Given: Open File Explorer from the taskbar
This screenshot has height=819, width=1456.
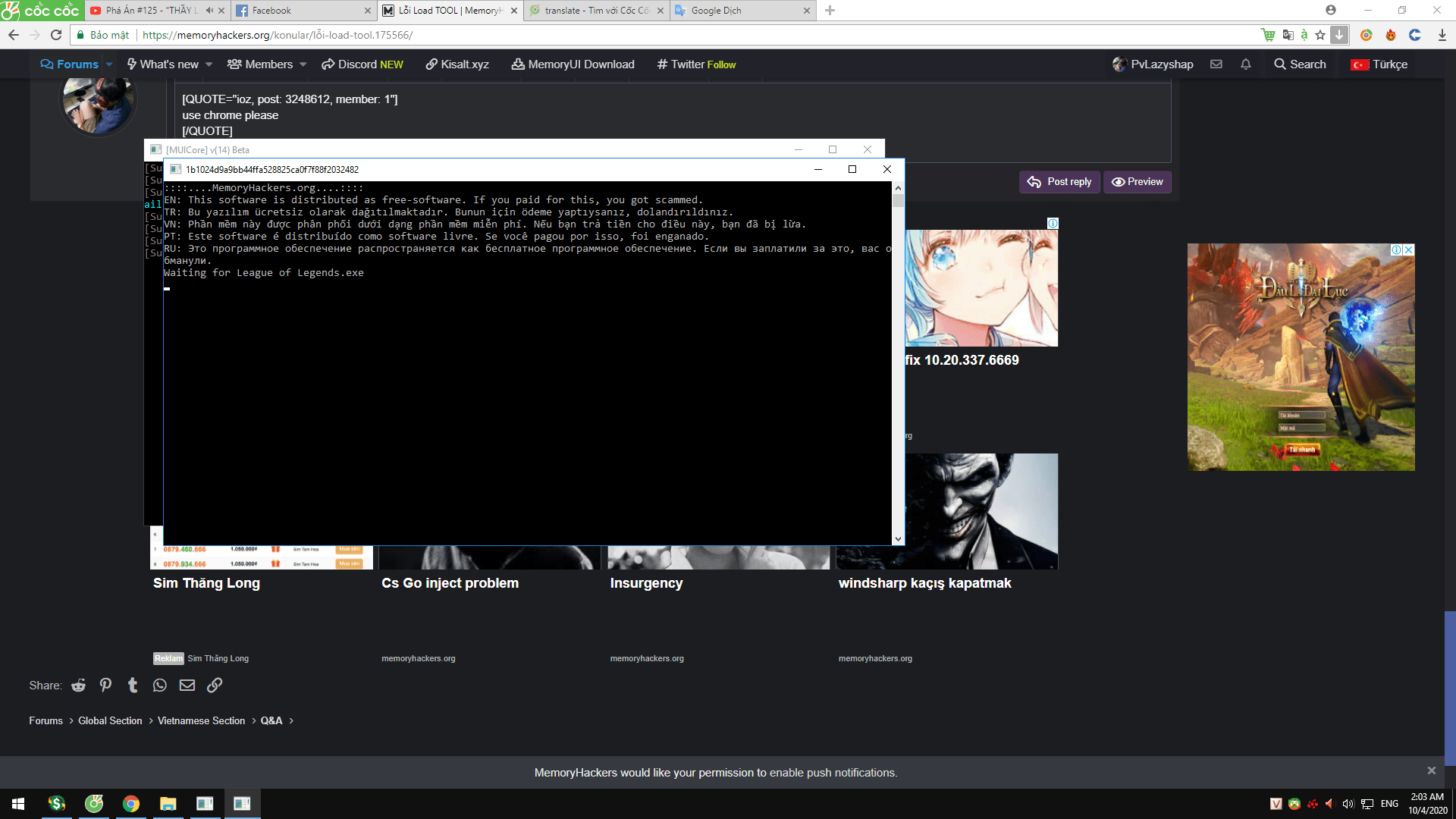Looking at the screenshot, I should (x=168, y=804).
